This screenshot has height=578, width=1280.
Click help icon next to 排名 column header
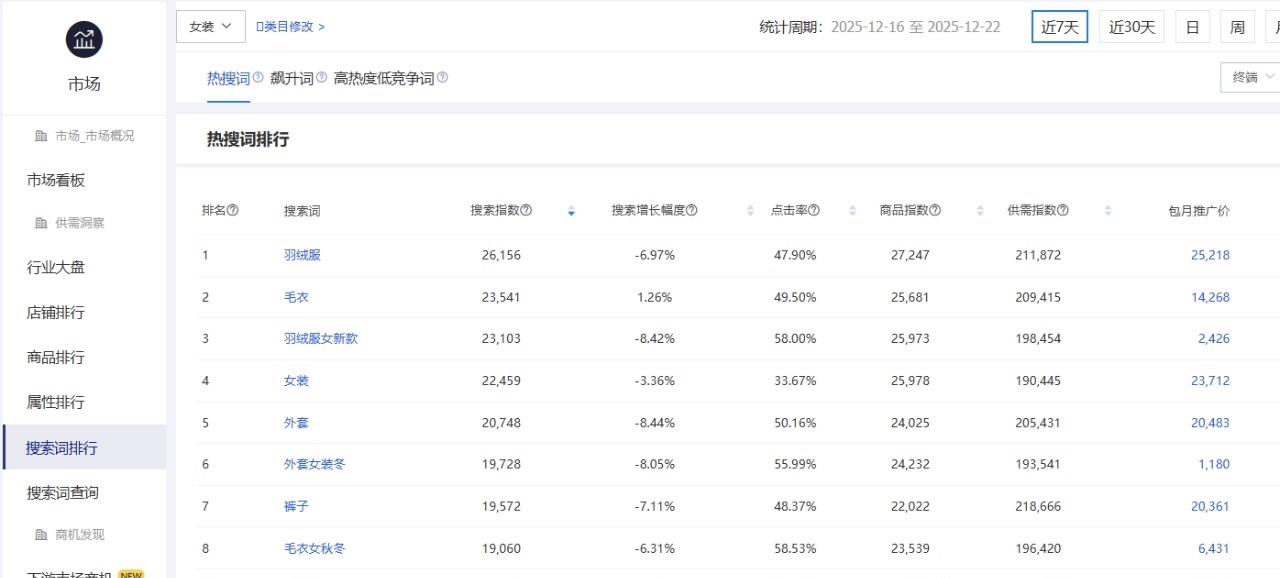[x=233, y=210]
